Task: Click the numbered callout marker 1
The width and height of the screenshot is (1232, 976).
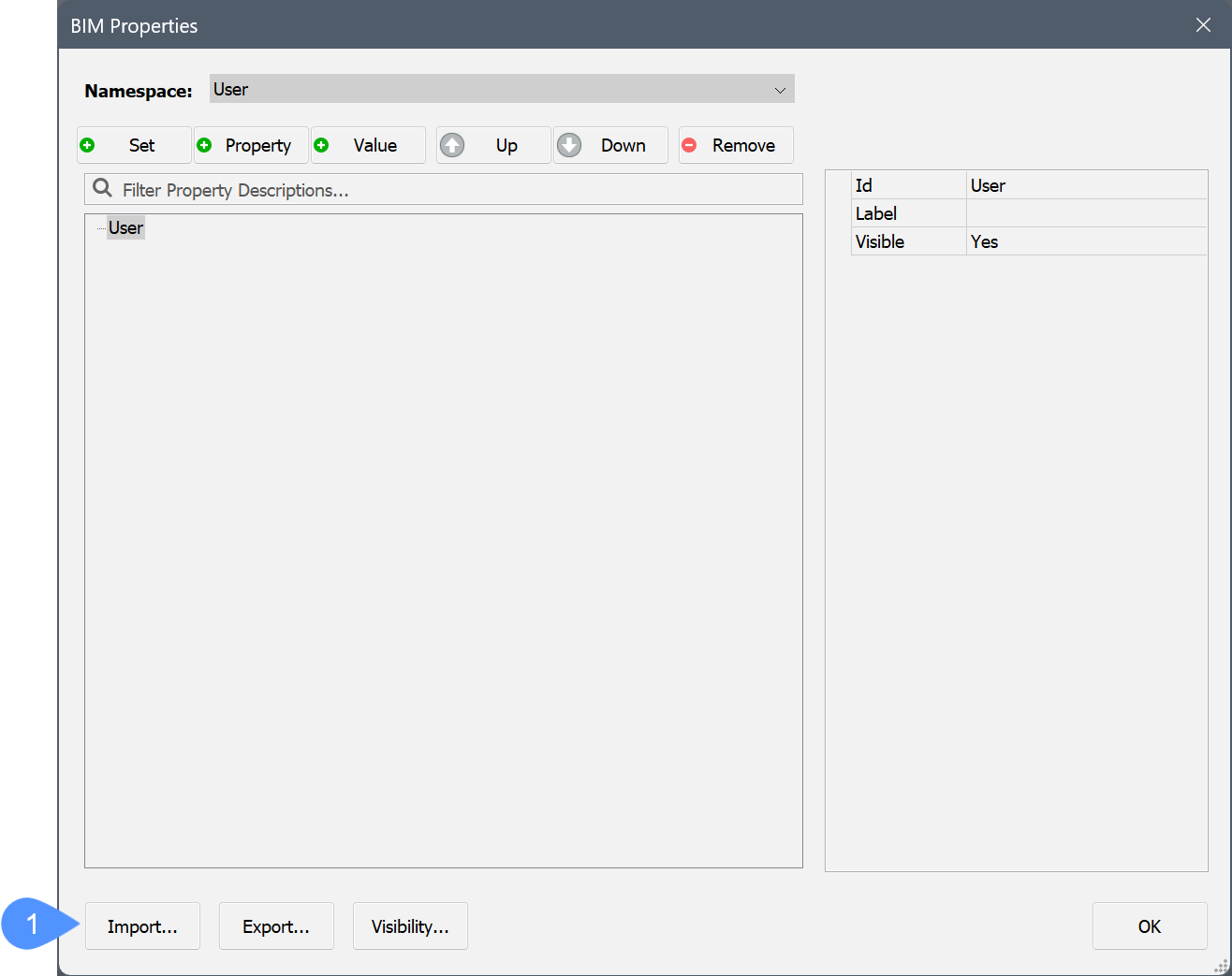Action: [x=33, y=925]
